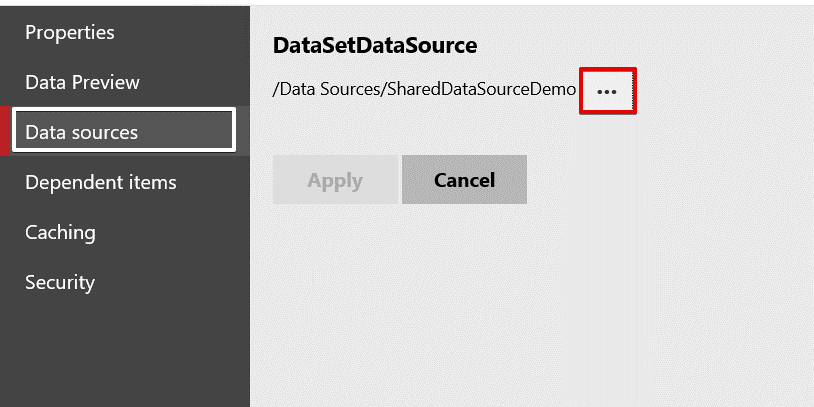Switch to Data Preview page
Image resolution: width=814 pixels, height=407 pixels.
click(82, 82)
